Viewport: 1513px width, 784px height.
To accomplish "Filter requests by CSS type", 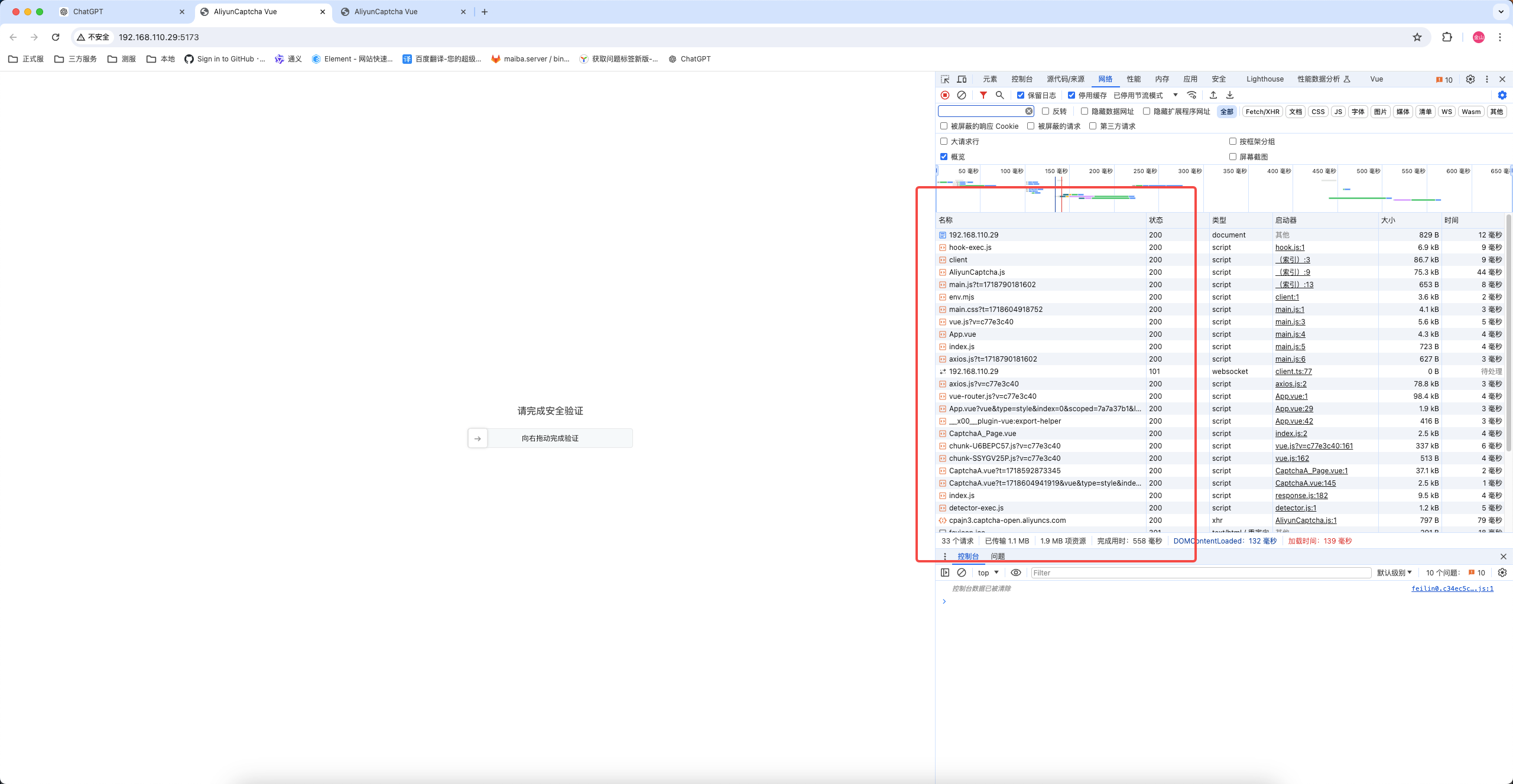I will (x=1318, y=112).
